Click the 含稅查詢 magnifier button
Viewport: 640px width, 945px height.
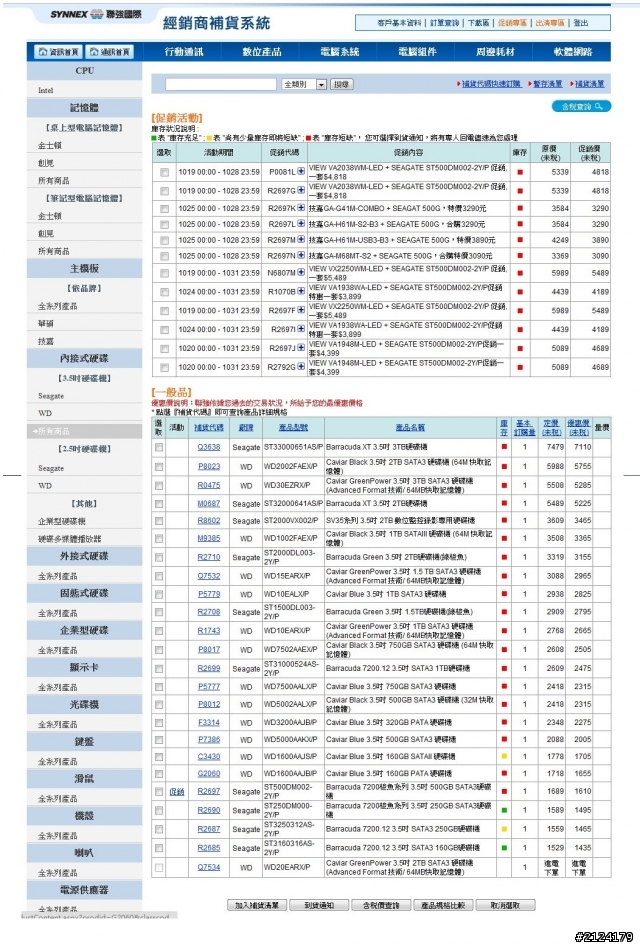pyautogui.click(x=581, y=107)
